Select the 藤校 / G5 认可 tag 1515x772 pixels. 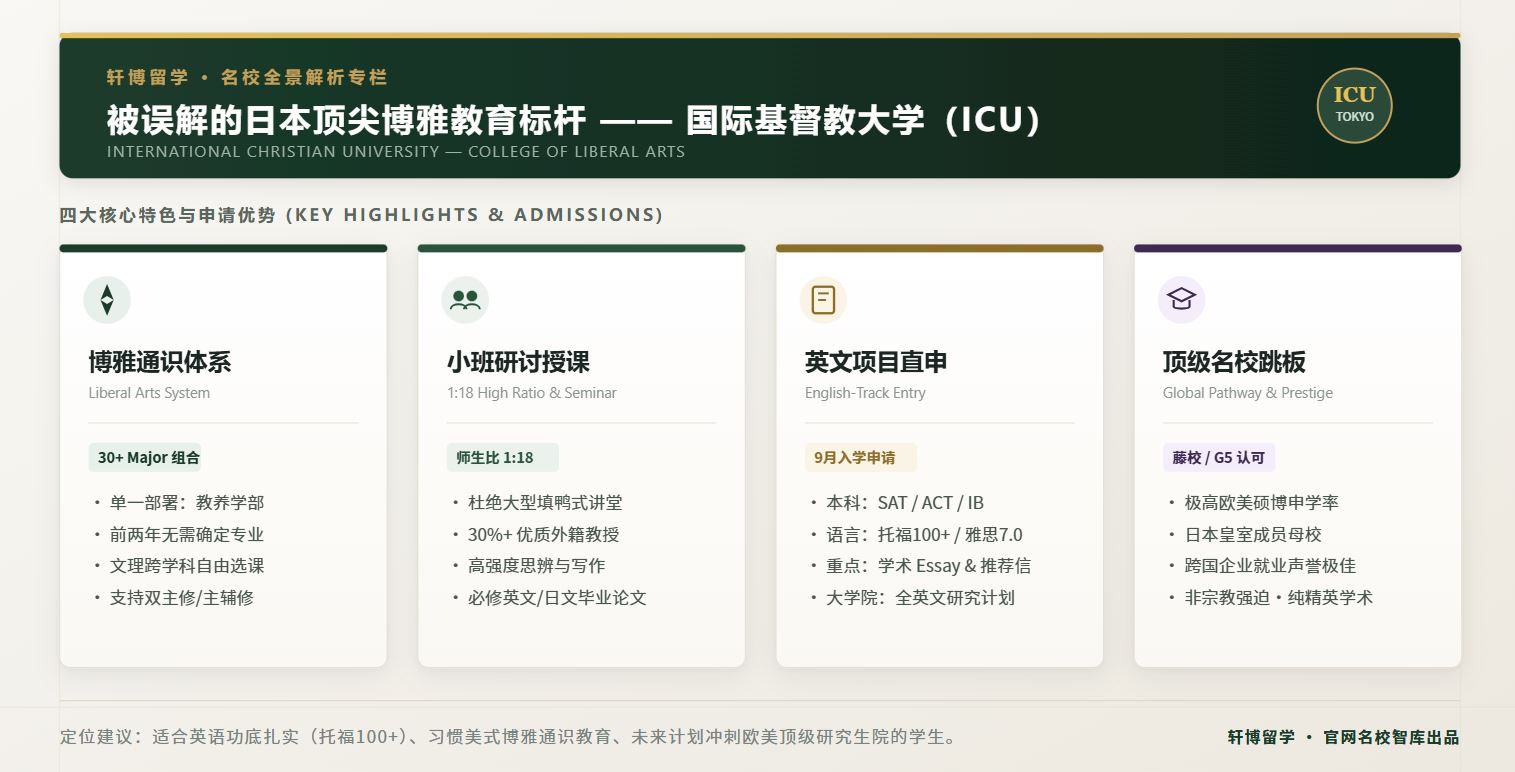coord(1218,458)
